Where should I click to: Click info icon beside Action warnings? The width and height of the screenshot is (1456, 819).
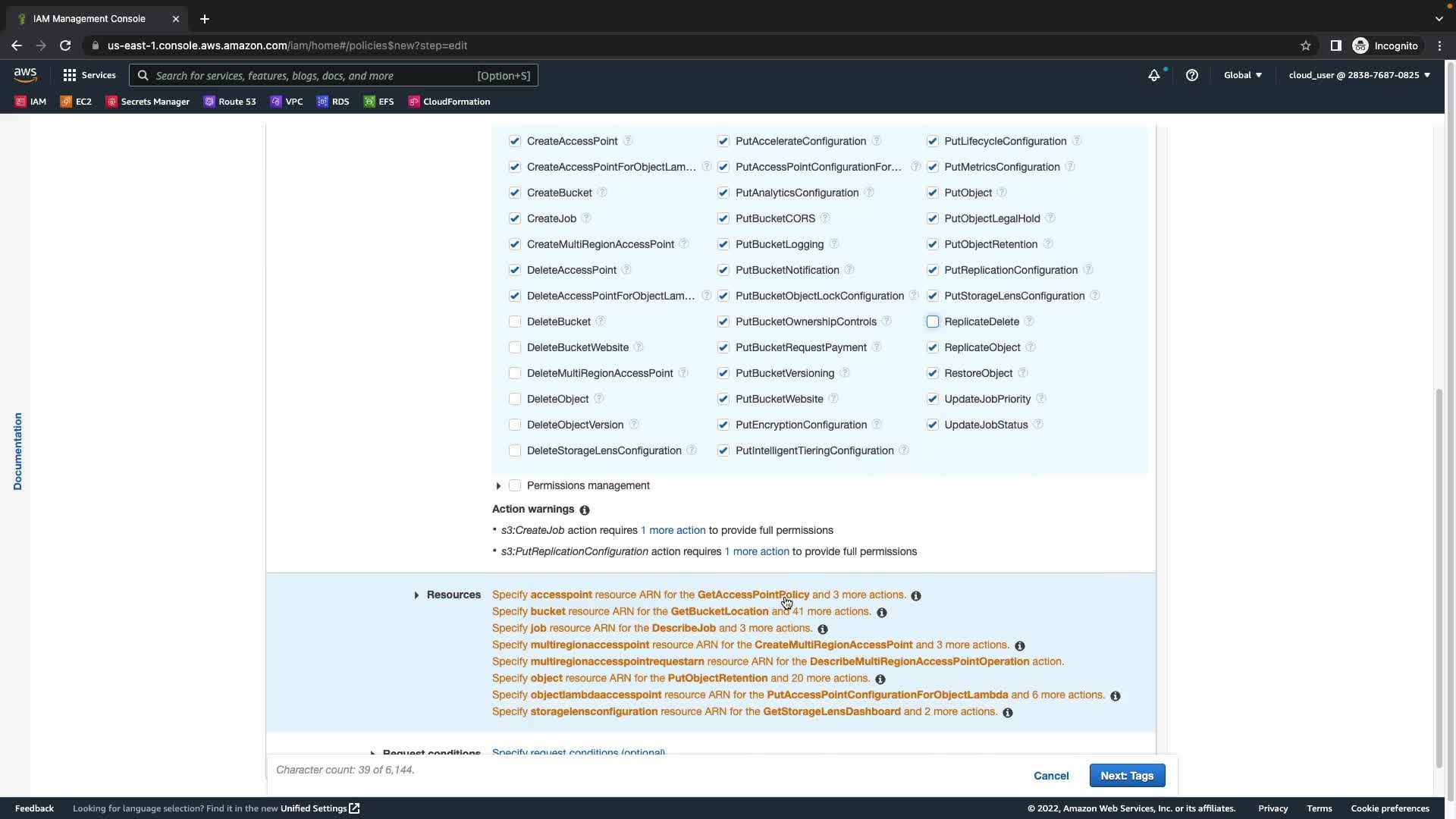click(585, 510)
